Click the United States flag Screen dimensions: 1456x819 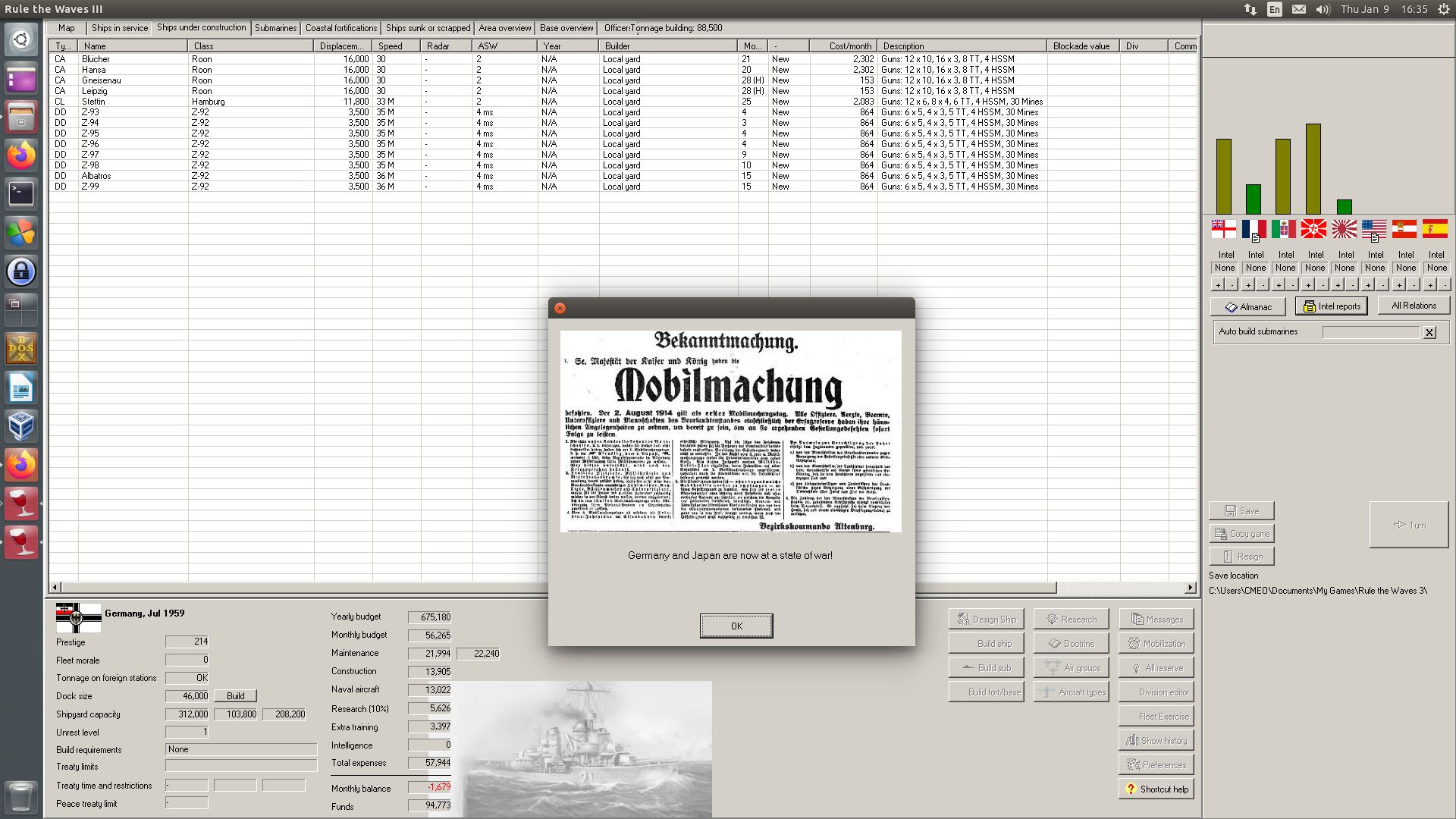click(x=1374, y=228)
